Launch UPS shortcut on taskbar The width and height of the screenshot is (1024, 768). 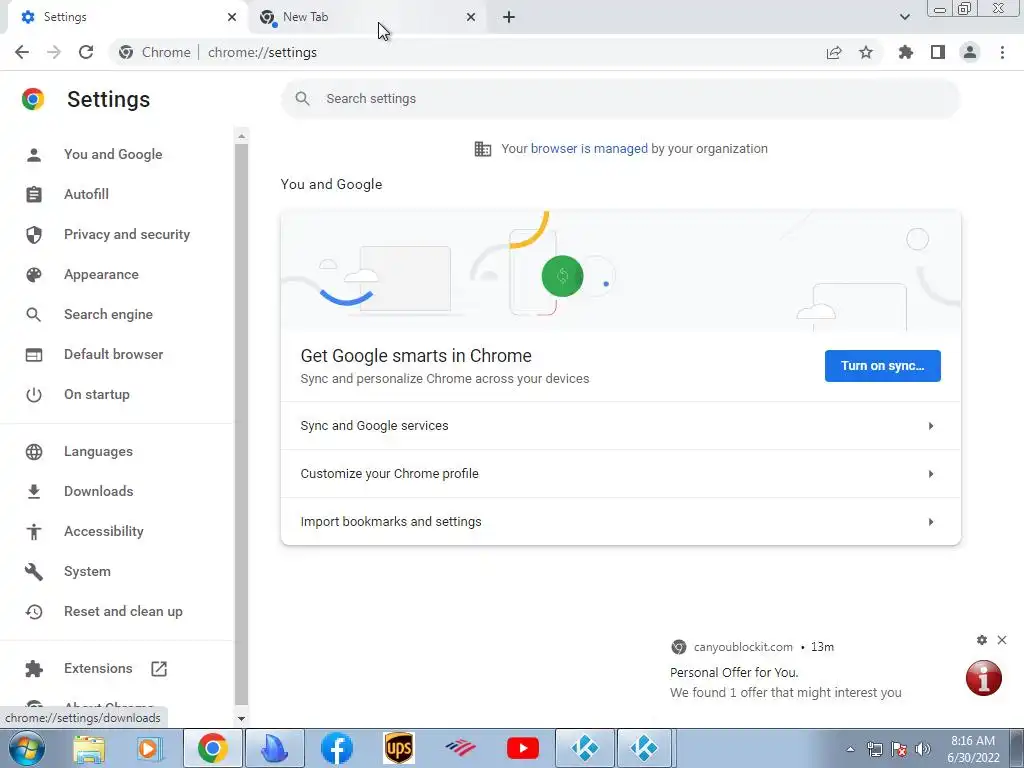pyautogui.click(x=399, y=748)
